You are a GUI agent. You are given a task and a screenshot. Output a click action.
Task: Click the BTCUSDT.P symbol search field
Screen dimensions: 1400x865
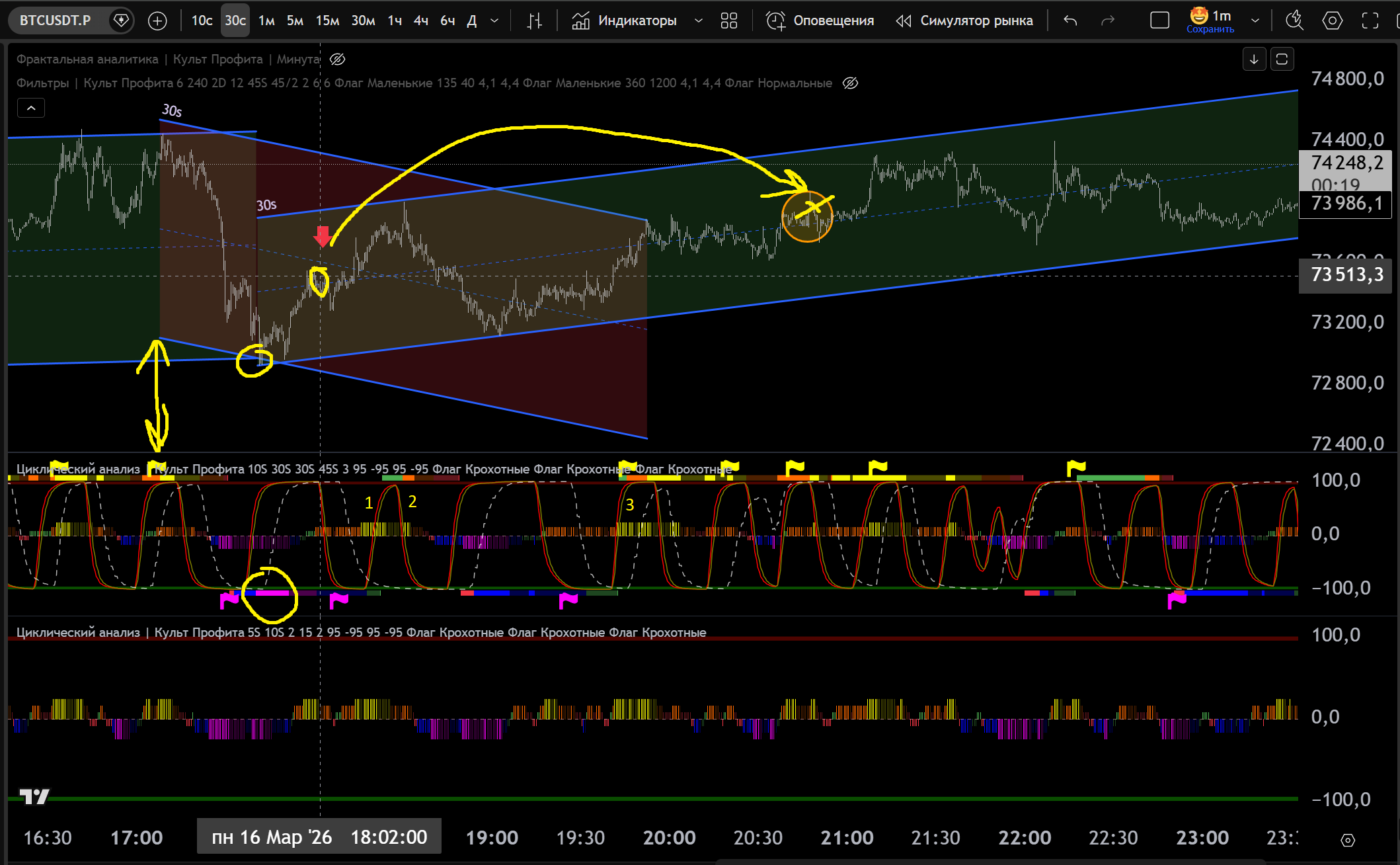56,21
